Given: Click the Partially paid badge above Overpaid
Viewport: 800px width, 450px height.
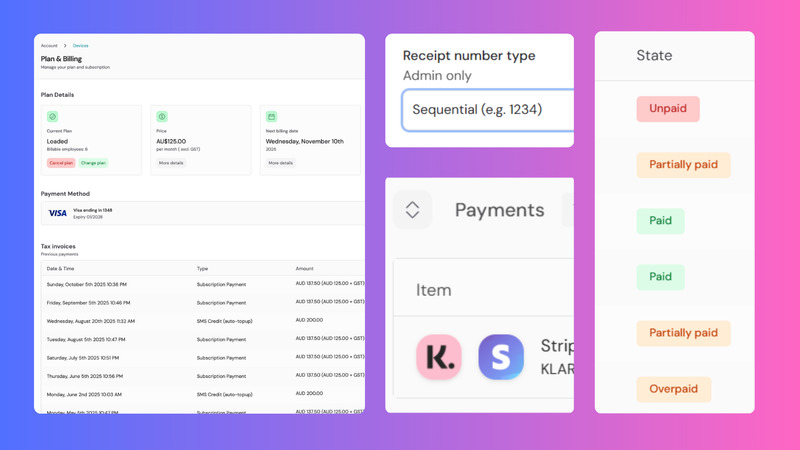Looking at the screenshot, I should coord(683,333).
